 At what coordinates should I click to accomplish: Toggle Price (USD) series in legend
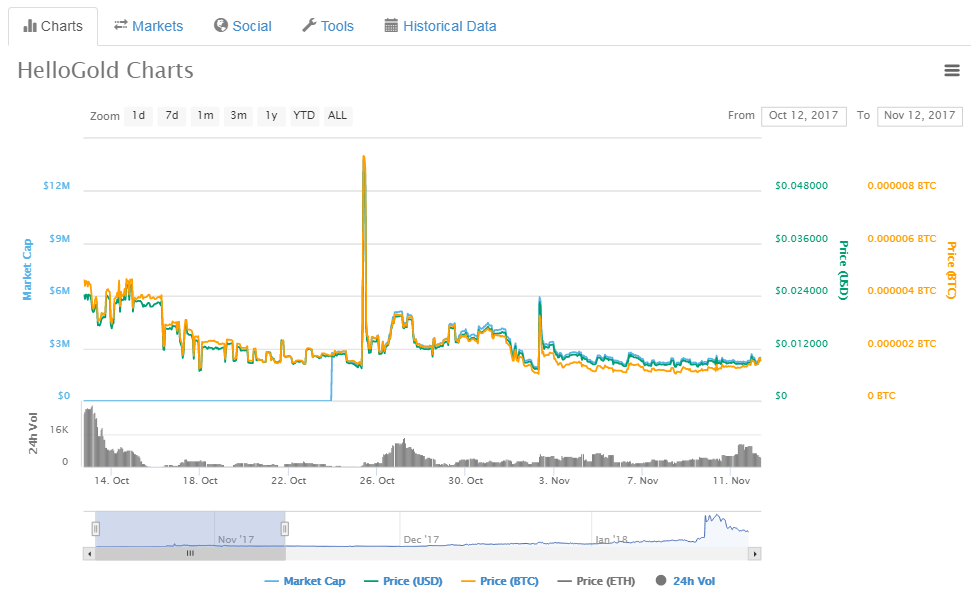tap(403, 581)
